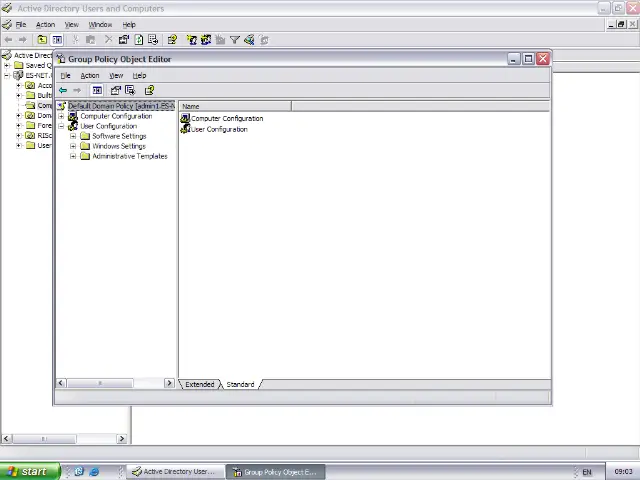Expand Software Settings folder in tree
Viewport: 640px width, 480px height.
pos(73,136)
